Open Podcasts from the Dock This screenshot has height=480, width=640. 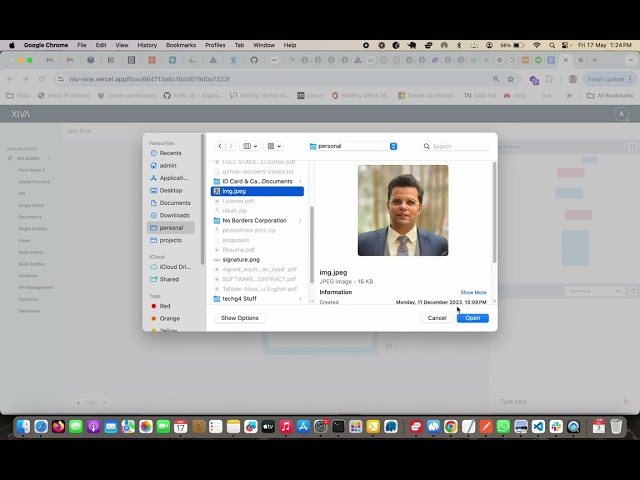pos(93,427)
